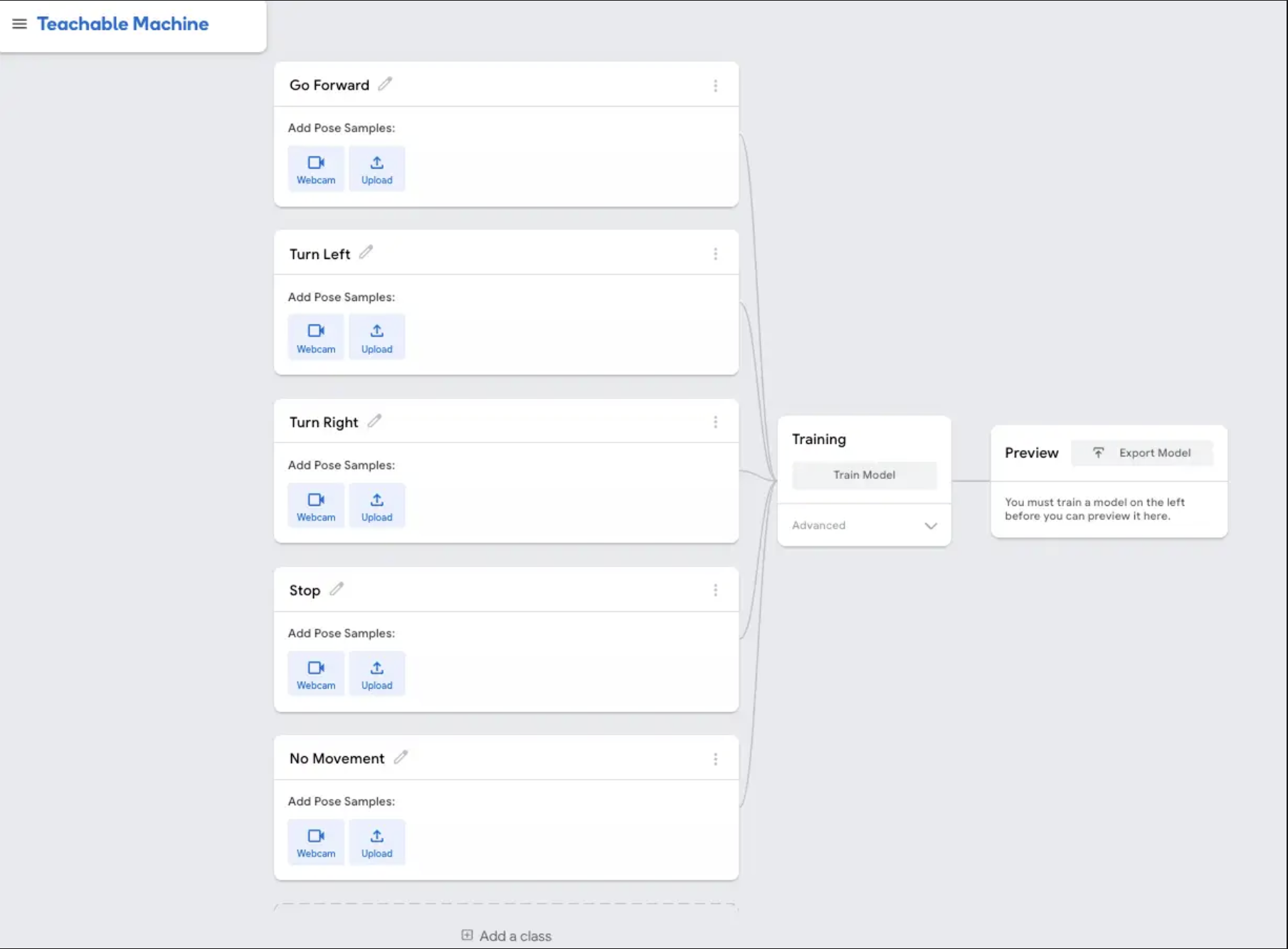The height and width of the screenshot is (949, 1288).
Task: Upload pose samples for Turn Left
Action: (376, 337)
